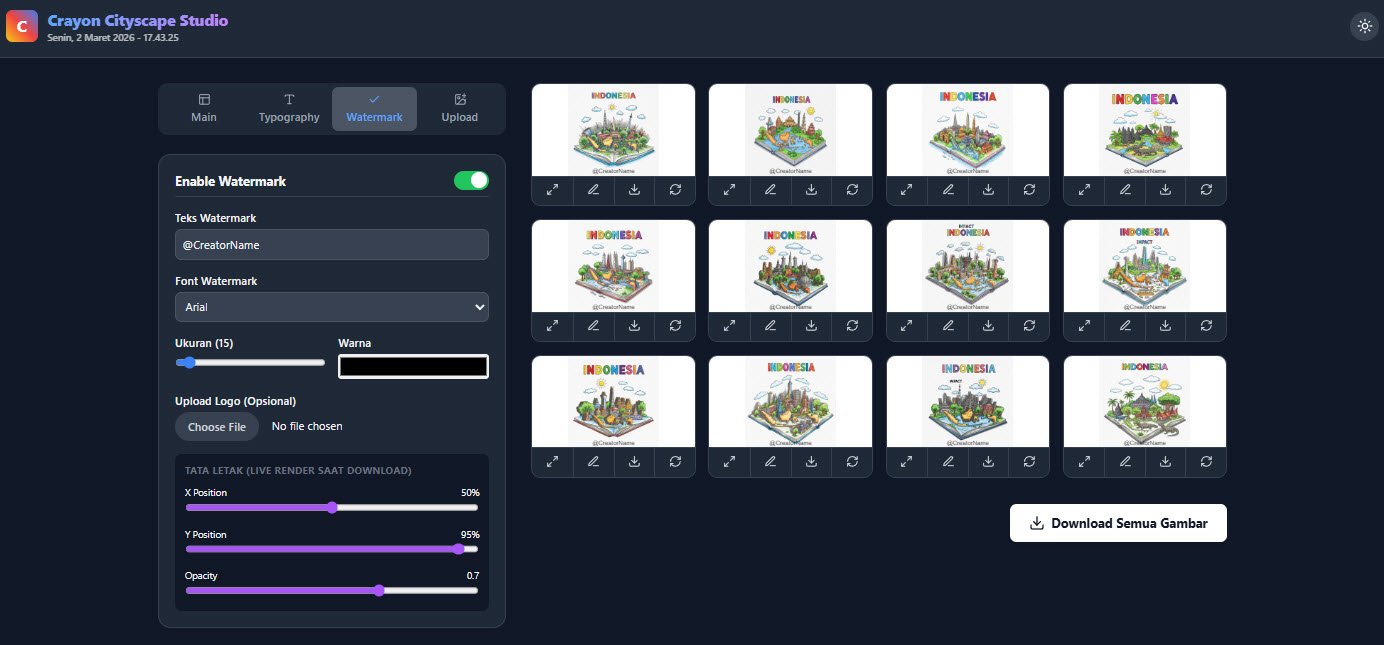Screen dimensions: 1384x645
Task: Open the Font Watermark dropdown
Action: (x=332, y=307)
